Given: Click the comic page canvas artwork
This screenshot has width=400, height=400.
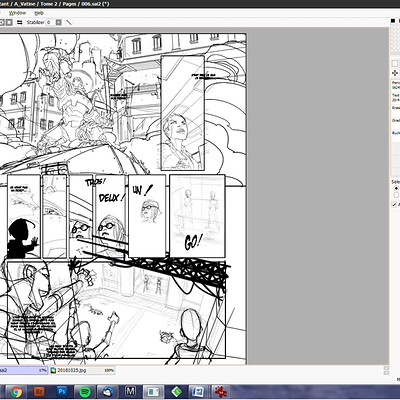Looking at the screenshot, I should pos(123,199).
